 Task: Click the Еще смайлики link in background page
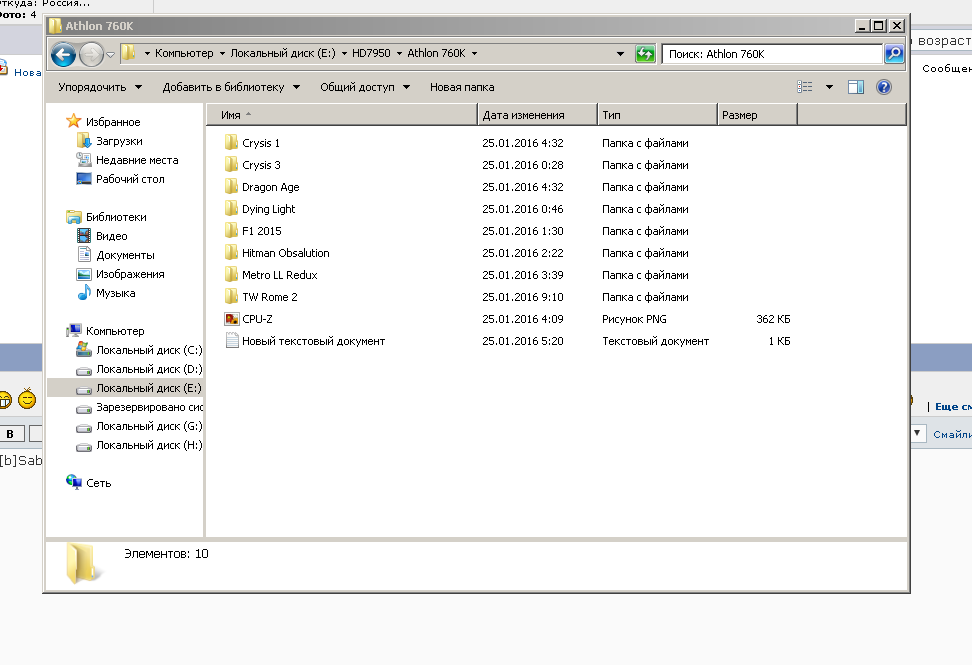953,407
